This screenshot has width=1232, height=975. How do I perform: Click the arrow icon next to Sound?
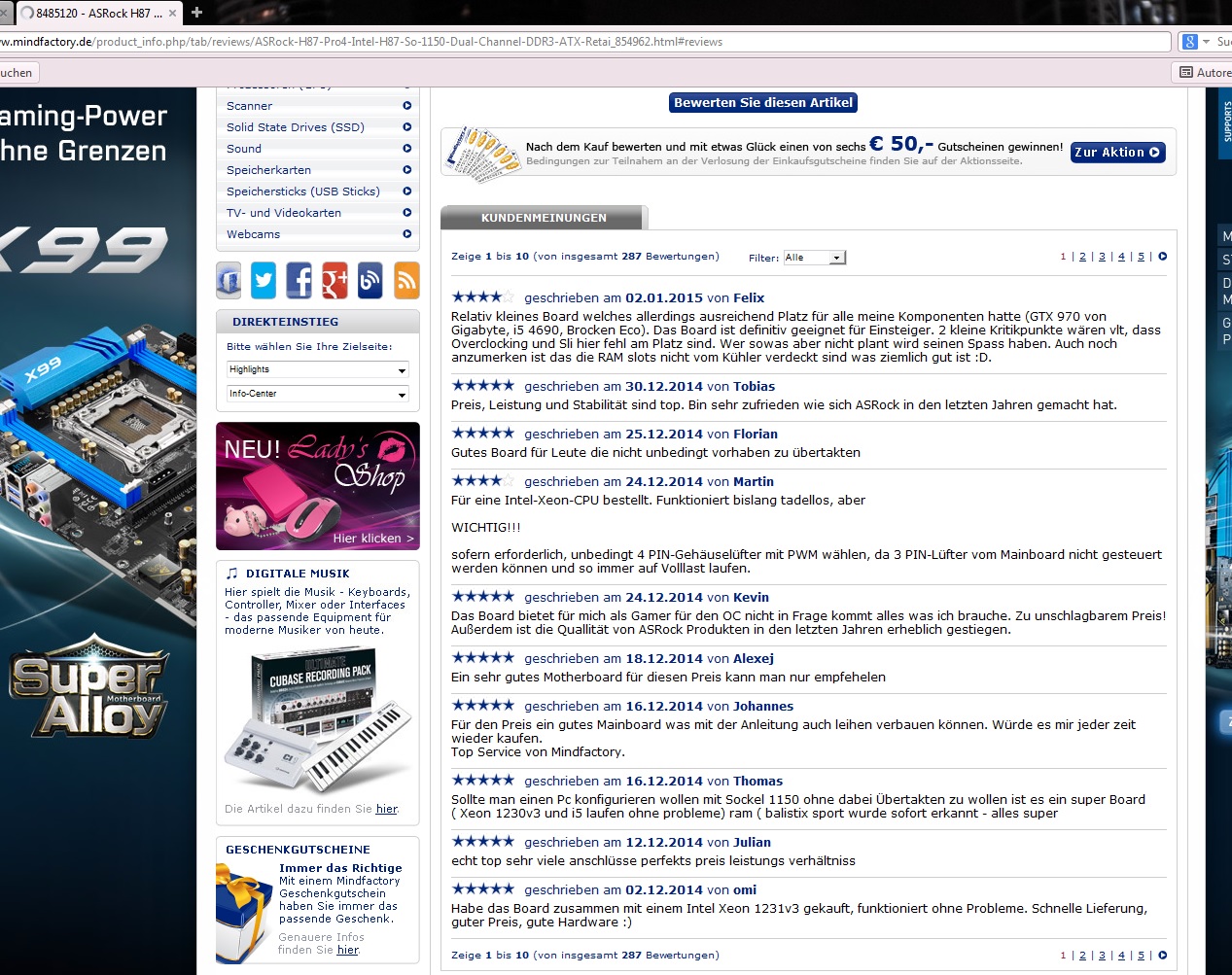(x=406, y=149)
